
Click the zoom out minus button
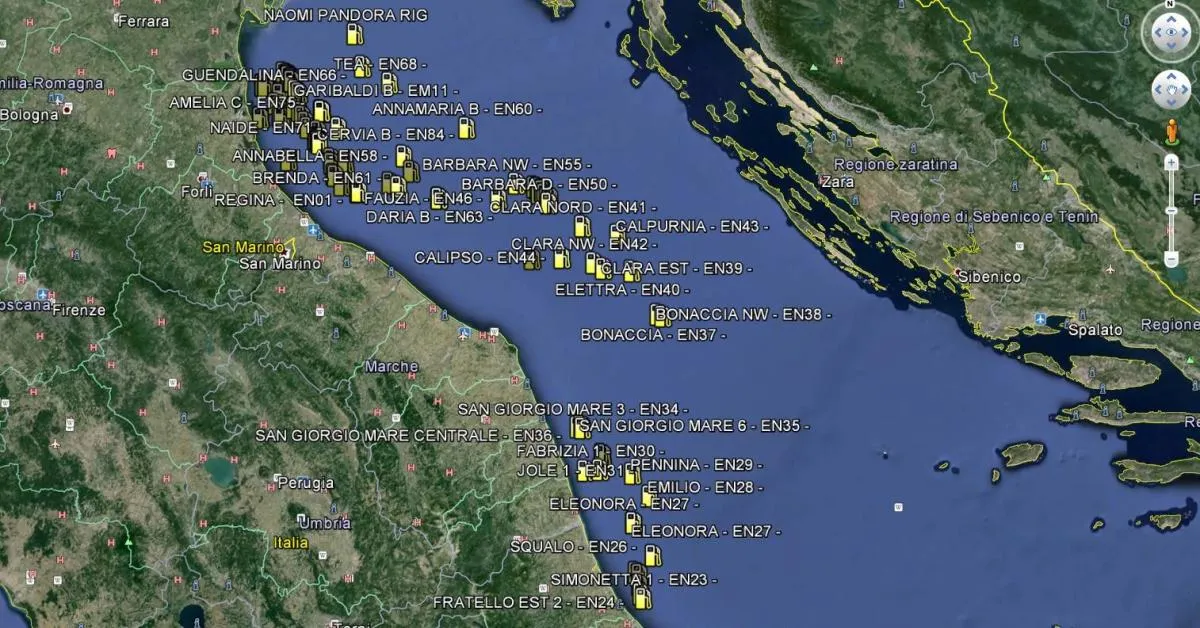click(x=1171, y=259)
